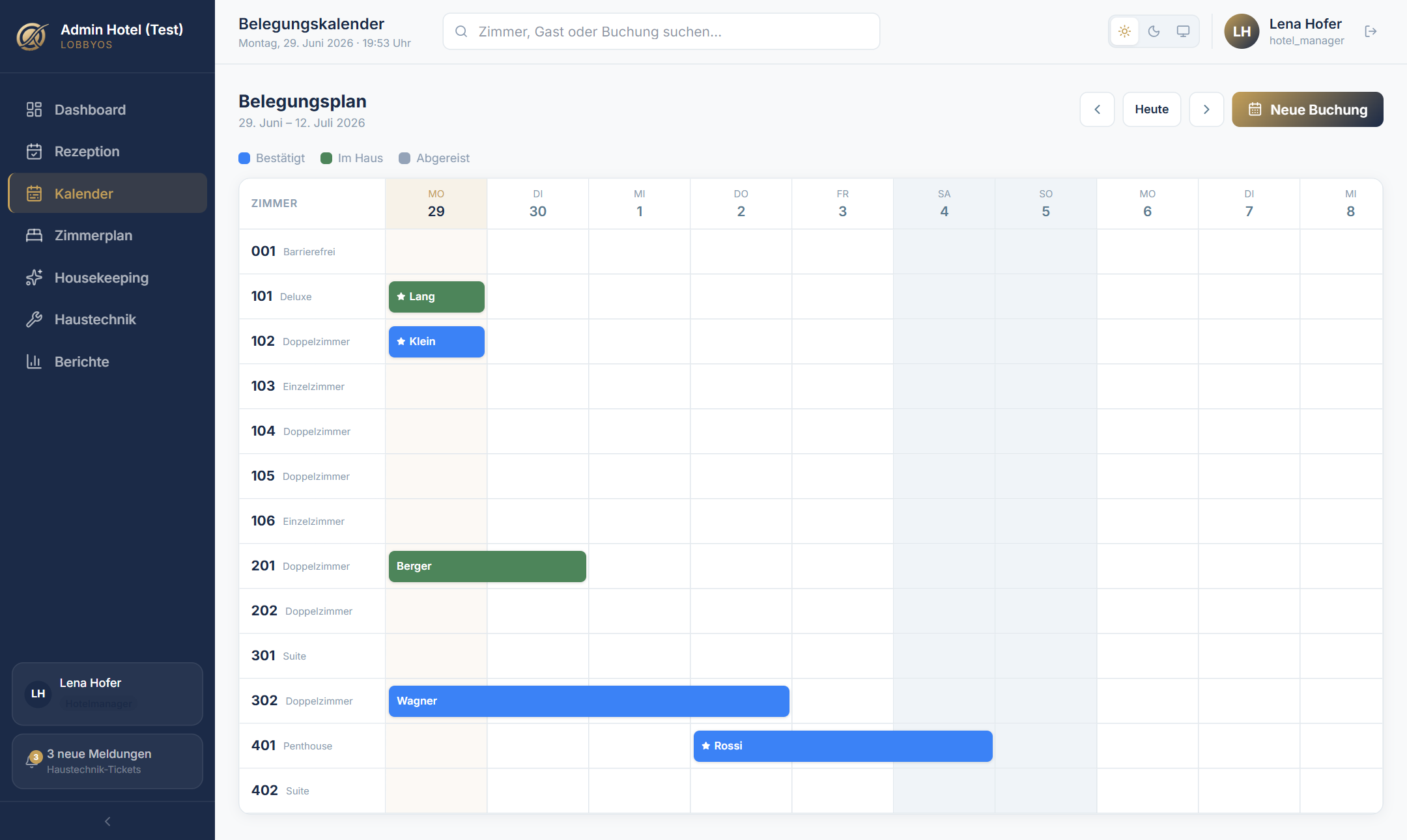Screen dimensions: 1407x840
Task: Click Lena Hofer name in top bar
Action: 1305,24
